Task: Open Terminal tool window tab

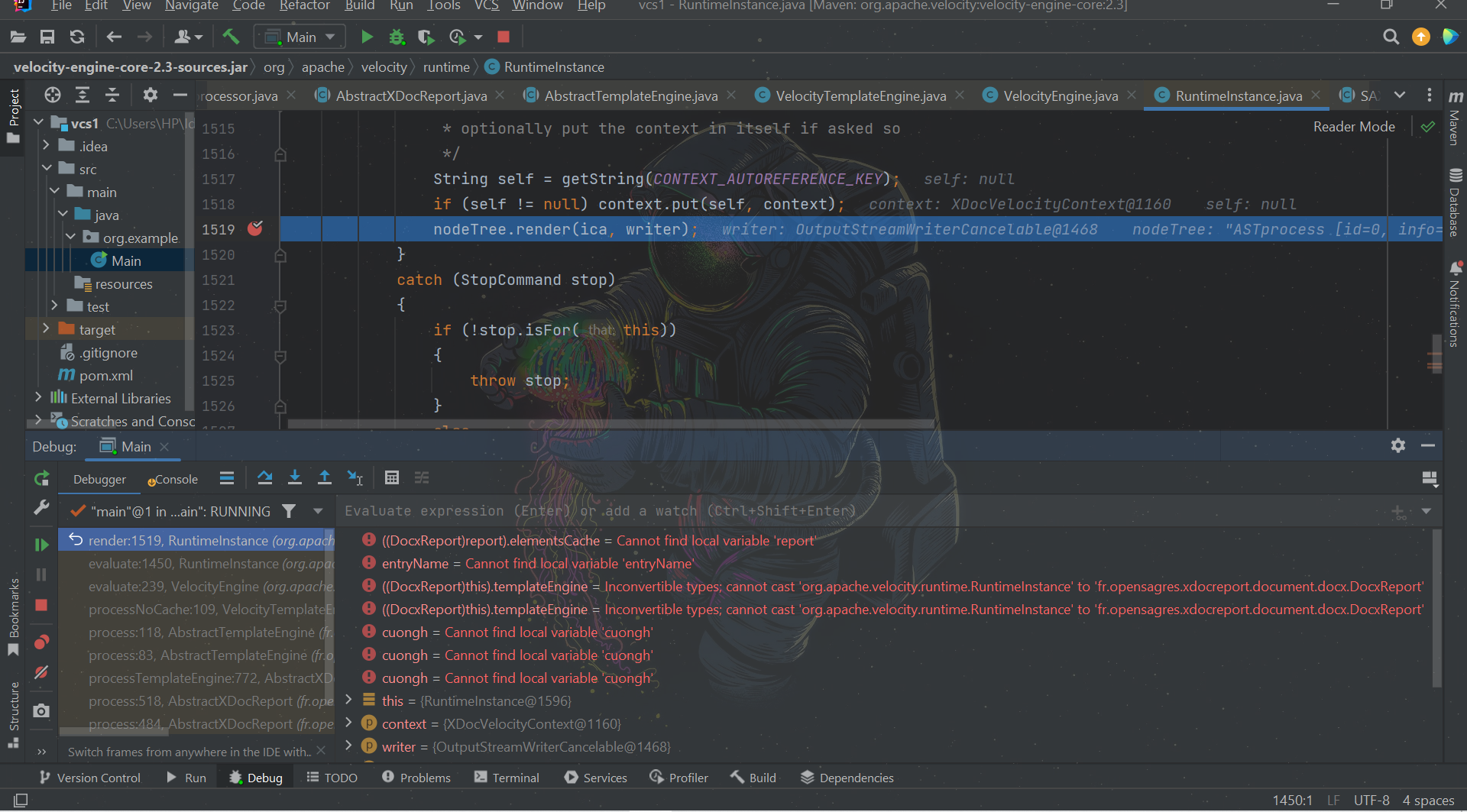Action: coord(507,778)
